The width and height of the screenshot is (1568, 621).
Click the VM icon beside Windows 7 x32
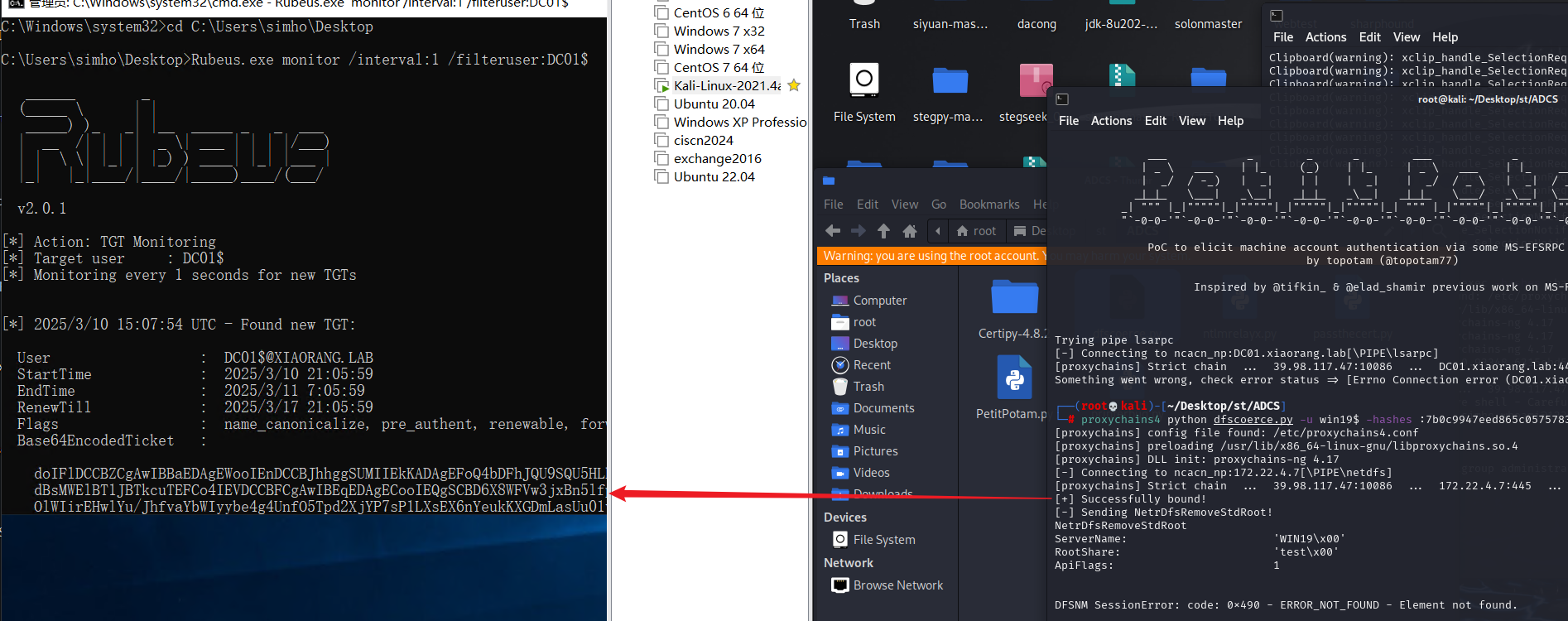pyautogui.click(x=661, y=31)
